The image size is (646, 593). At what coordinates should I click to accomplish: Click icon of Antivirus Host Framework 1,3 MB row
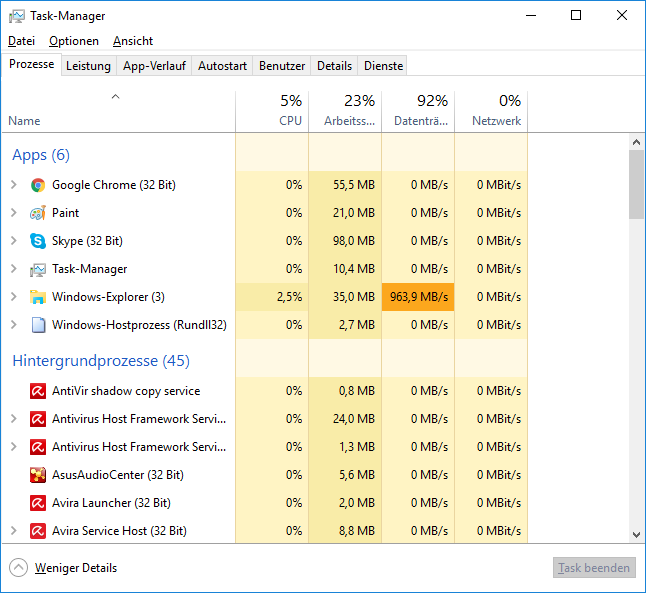pos(38,447)
